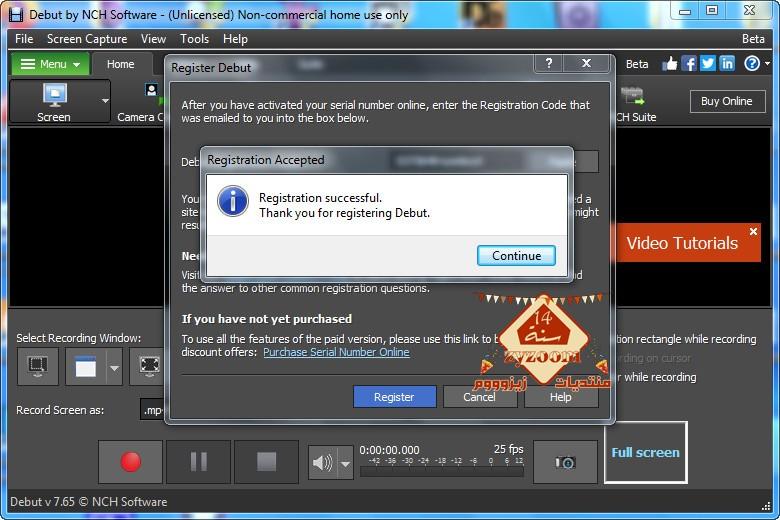Open the Help menu
Viewport: 780px width, 520px height.
[235, 39]
